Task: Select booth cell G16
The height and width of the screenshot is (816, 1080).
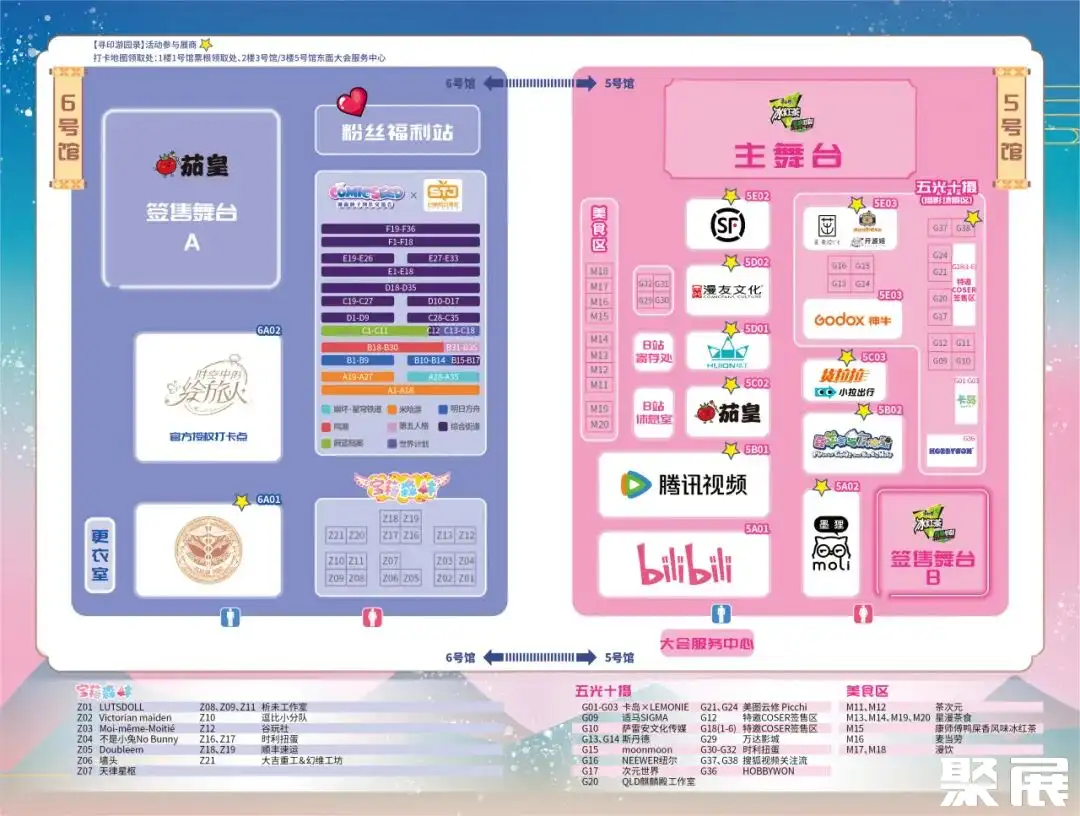Action: [839, 266]
